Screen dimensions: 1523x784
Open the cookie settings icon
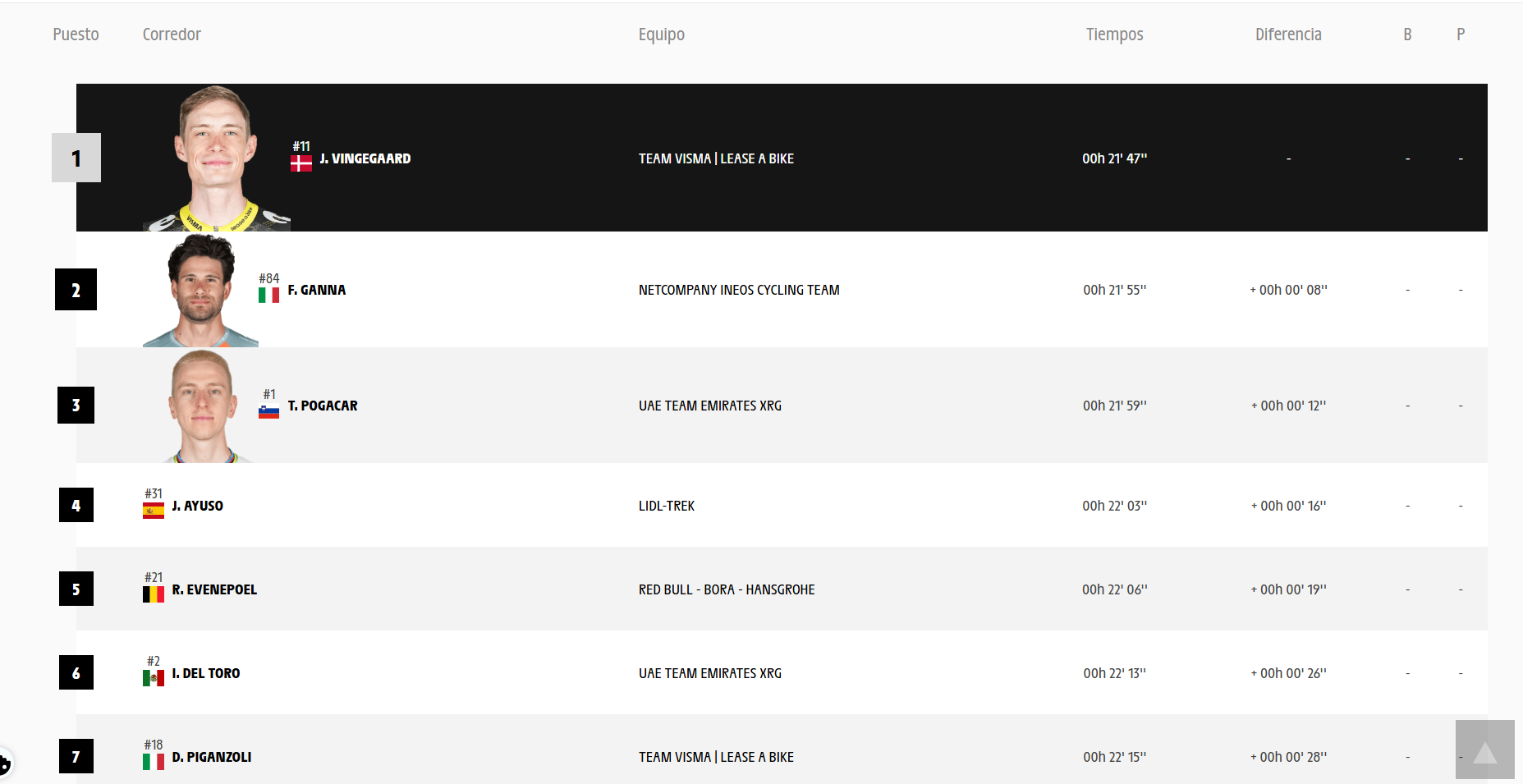coord(3,763)
